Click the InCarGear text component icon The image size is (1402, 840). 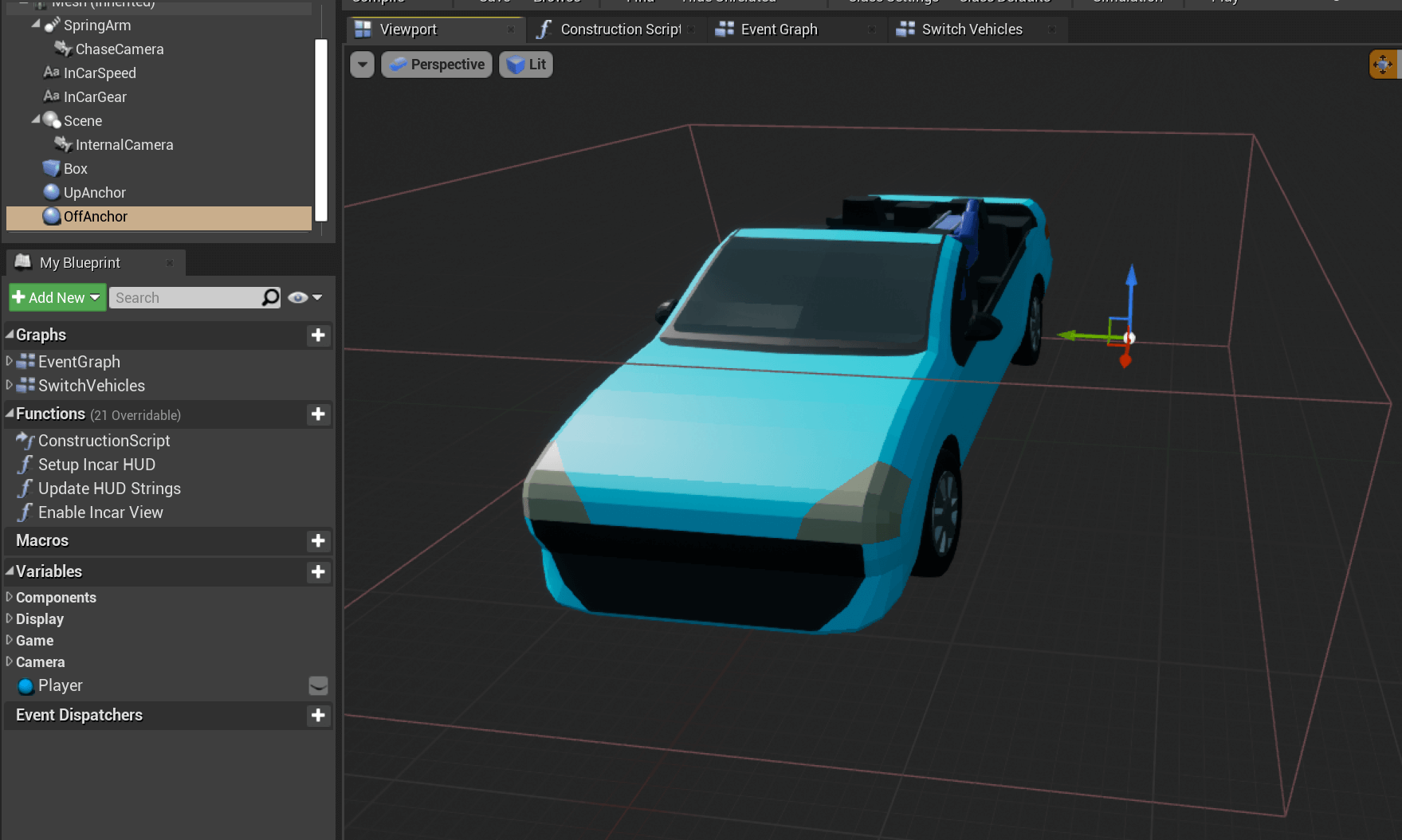[52, 96]
